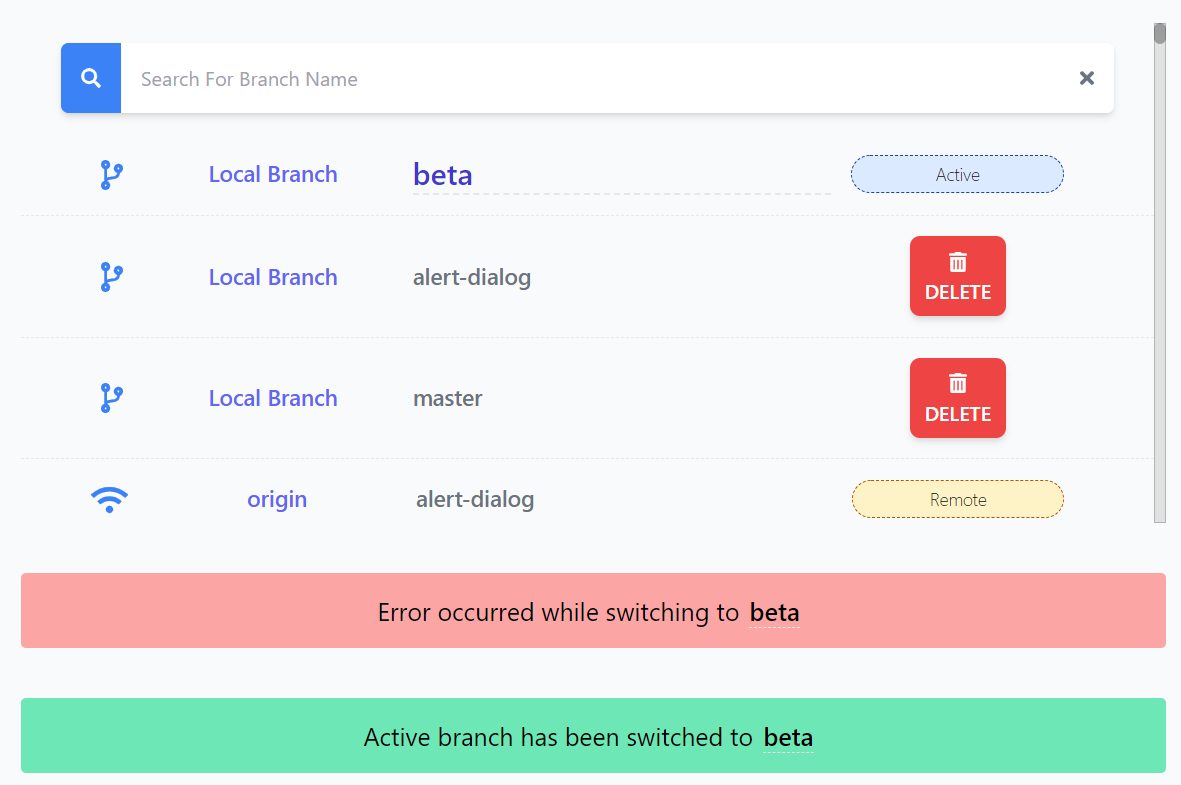
Task: Click the trash icon in the alert-dialog row
Action: 958,262
